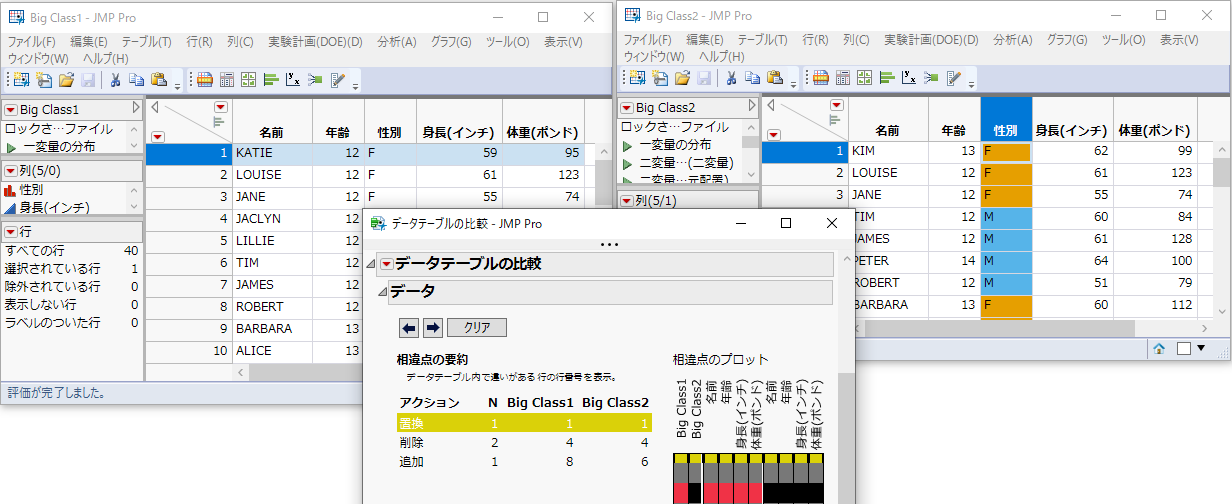
Task: Click Cut scissors icon in Big Class2 toolbar
Action: click(x=731, y=78)
